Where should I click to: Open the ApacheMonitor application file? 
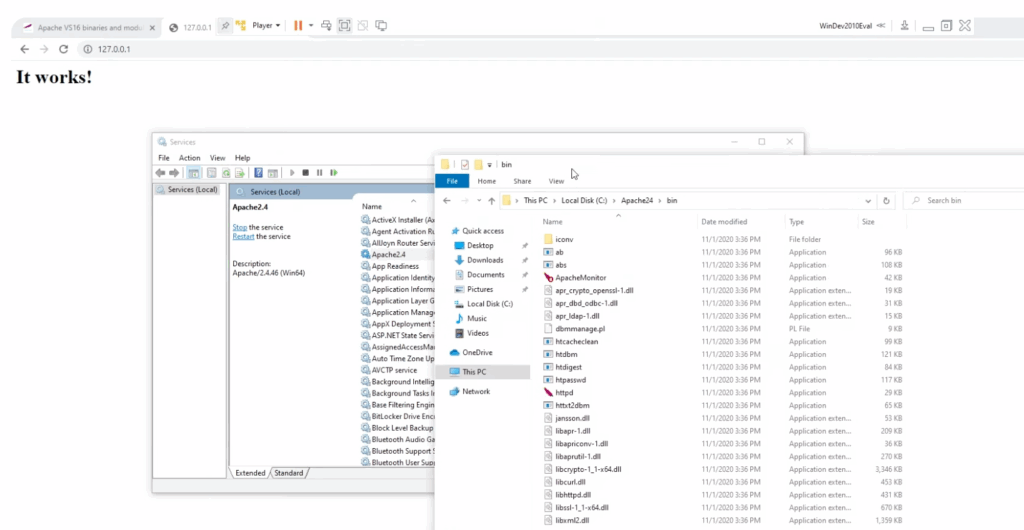coord(580,277)
